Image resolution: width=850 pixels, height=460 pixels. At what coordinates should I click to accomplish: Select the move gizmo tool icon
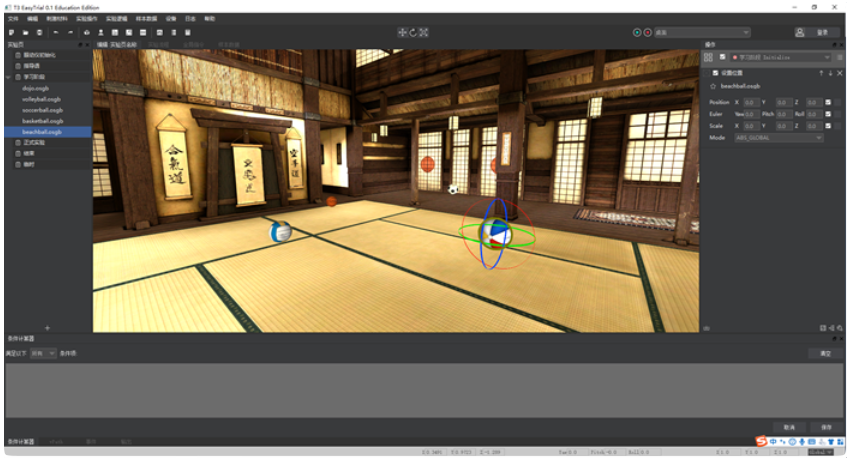click(403, 32)
